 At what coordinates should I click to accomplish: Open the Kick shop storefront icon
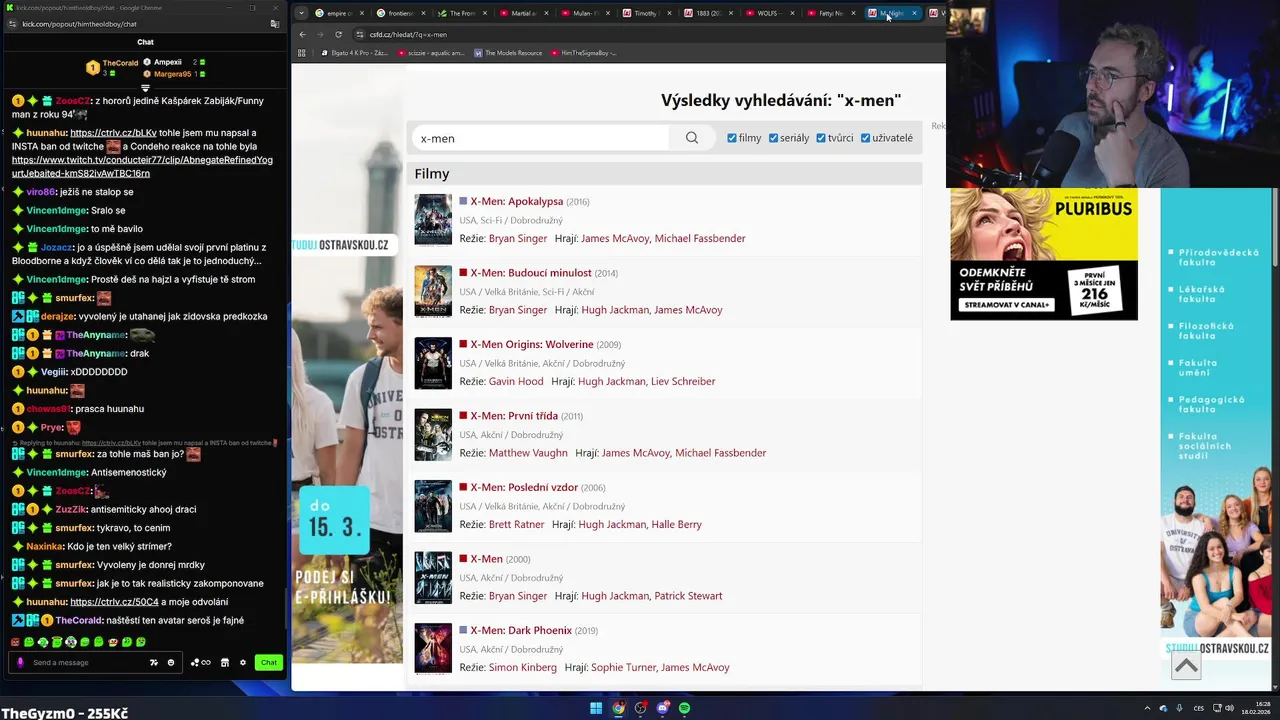point(225,662)
